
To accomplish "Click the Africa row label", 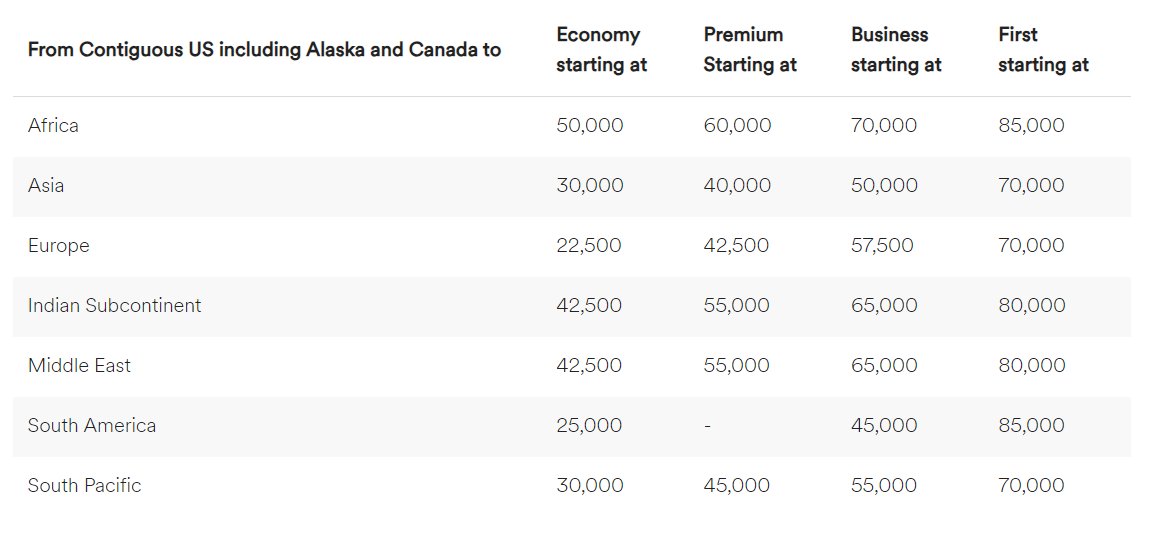I will click(x=53, y=125).
